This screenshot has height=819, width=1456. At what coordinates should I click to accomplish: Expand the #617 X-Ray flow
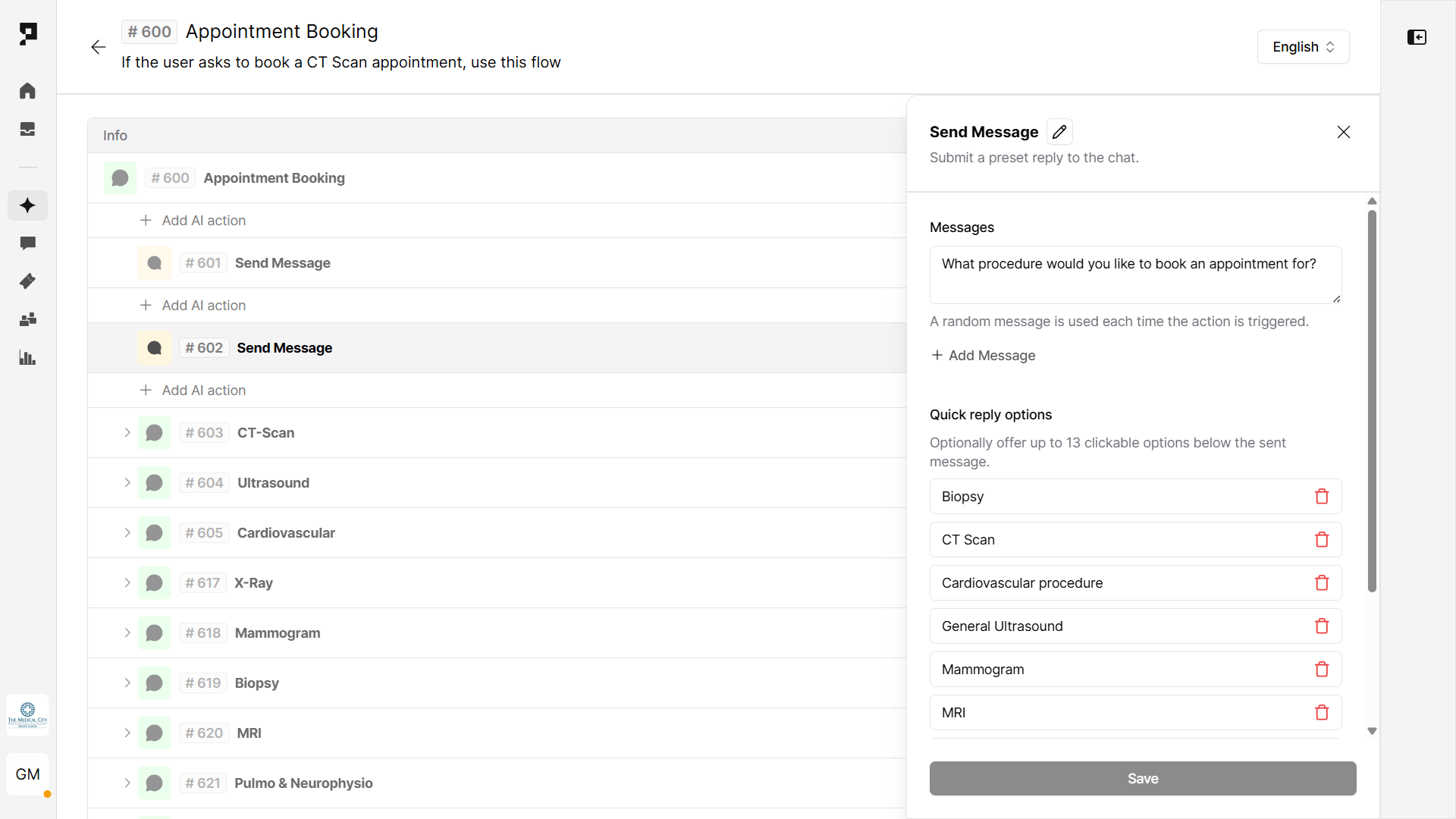[x=127, y=583]
